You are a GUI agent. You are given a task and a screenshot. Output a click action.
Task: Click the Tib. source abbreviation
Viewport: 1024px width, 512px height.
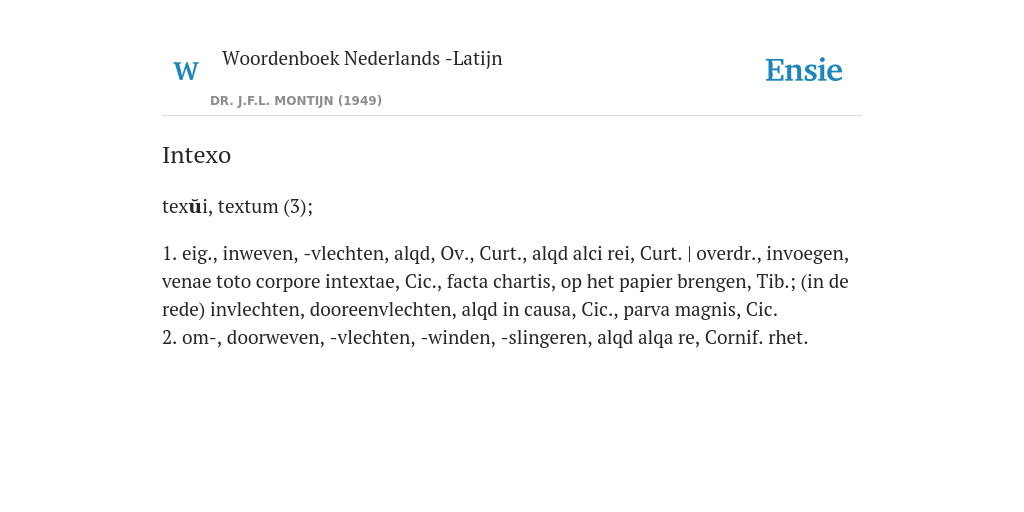[773, 281]
